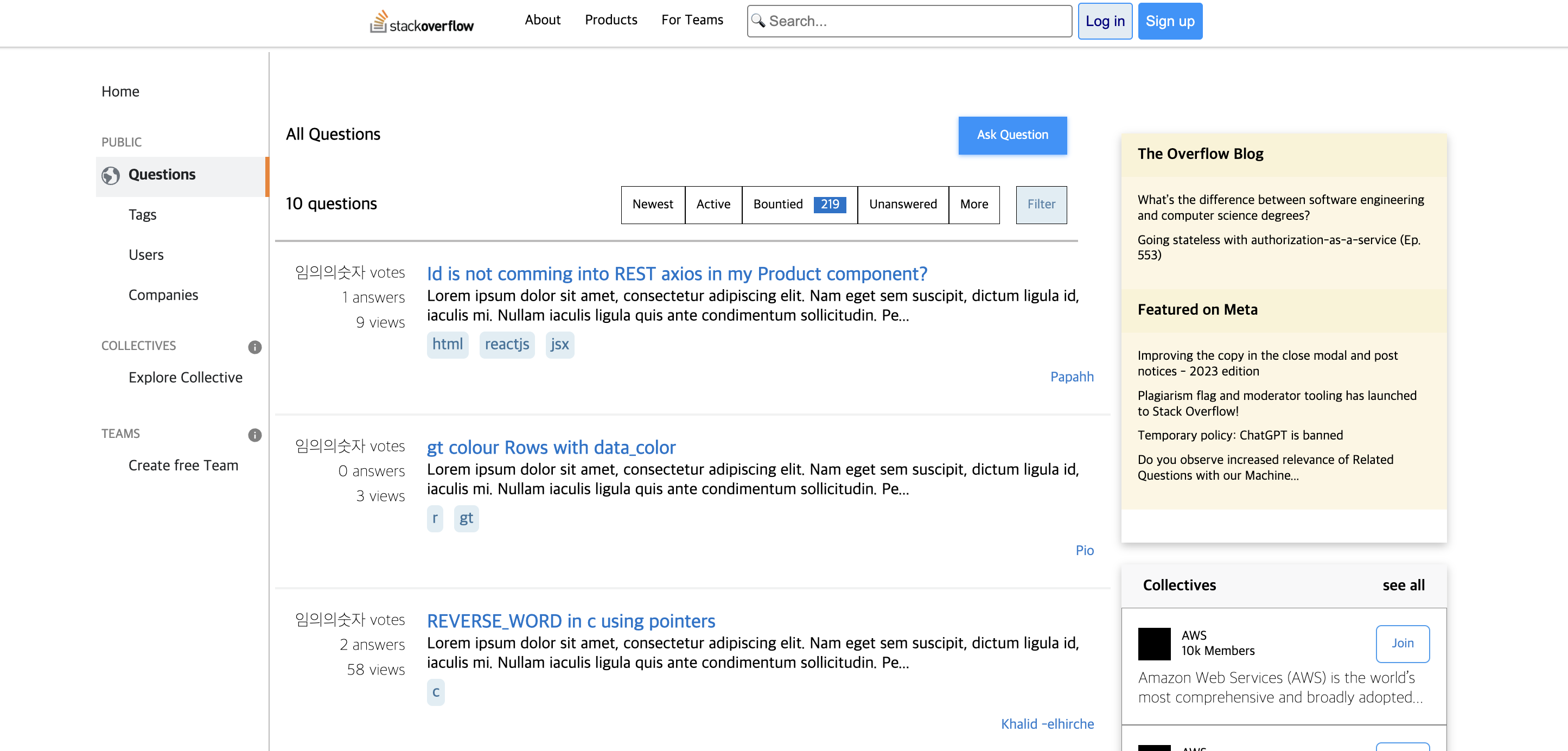Click the AWS collective black logo

[x=1154, y=644]
